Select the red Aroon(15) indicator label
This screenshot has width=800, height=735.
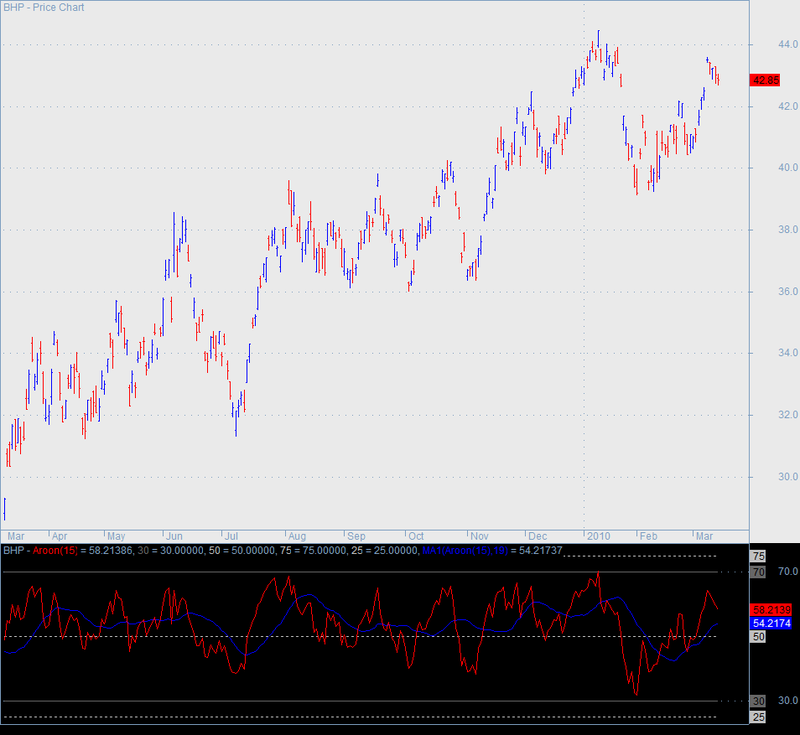coord(56,551)
